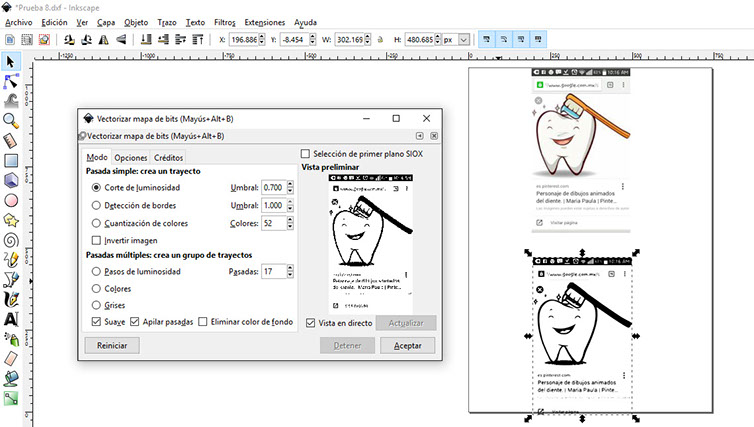Select Corte de luminosidad radio button
The width and height of the screenshot is (754, 427).
click(x=96, y=188)
